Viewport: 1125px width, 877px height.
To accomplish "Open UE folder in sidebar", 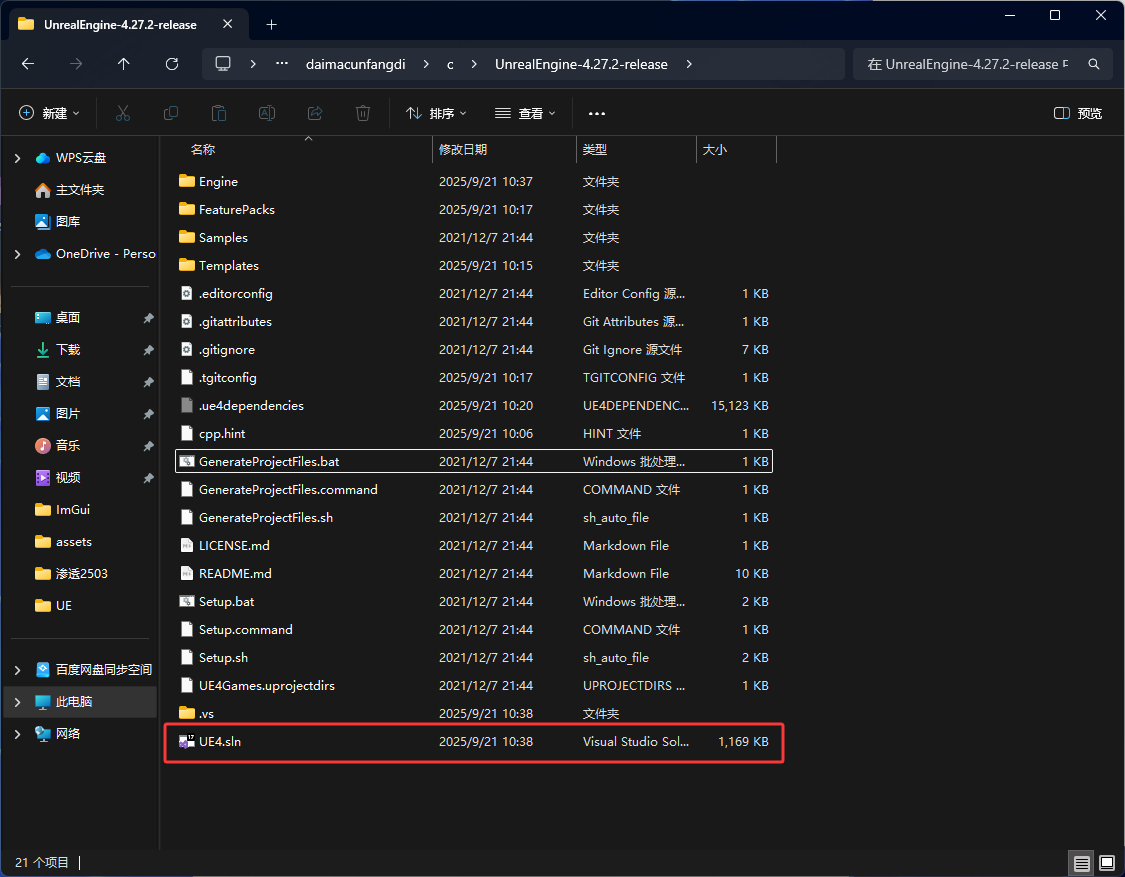I will [x=54, y=606].
